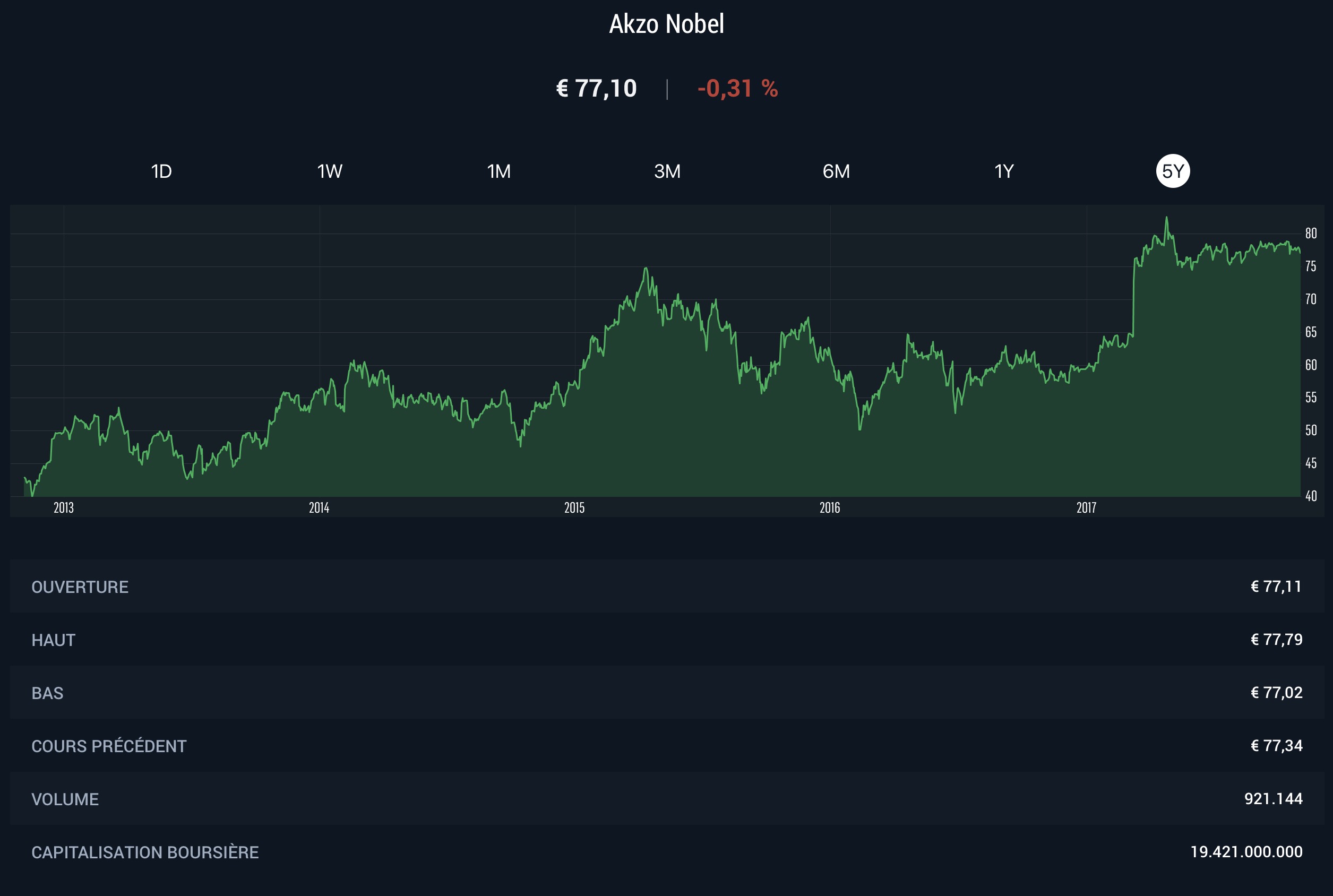Click the 2016 x-axis label

click(x=830, y=507)
